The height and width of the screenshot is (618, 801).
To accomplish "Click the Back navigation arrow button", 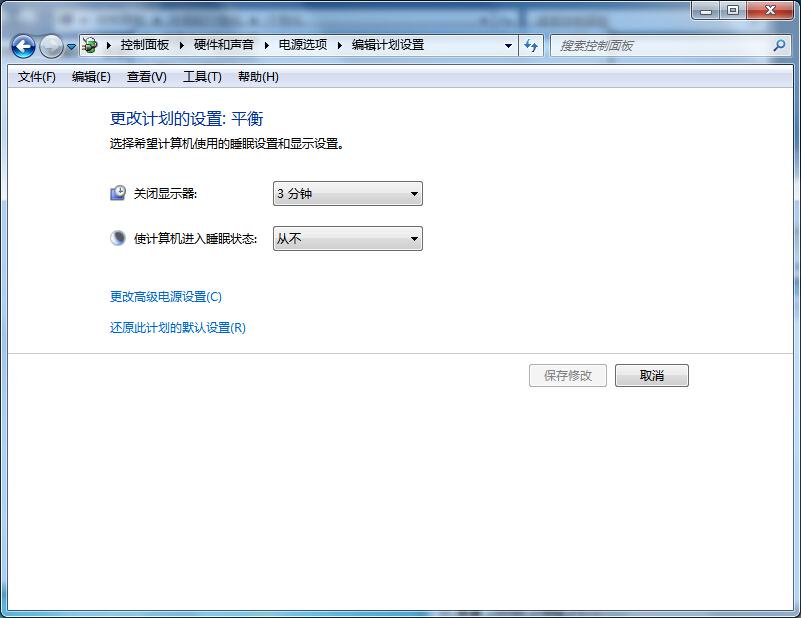I will [x=23, y=46].
